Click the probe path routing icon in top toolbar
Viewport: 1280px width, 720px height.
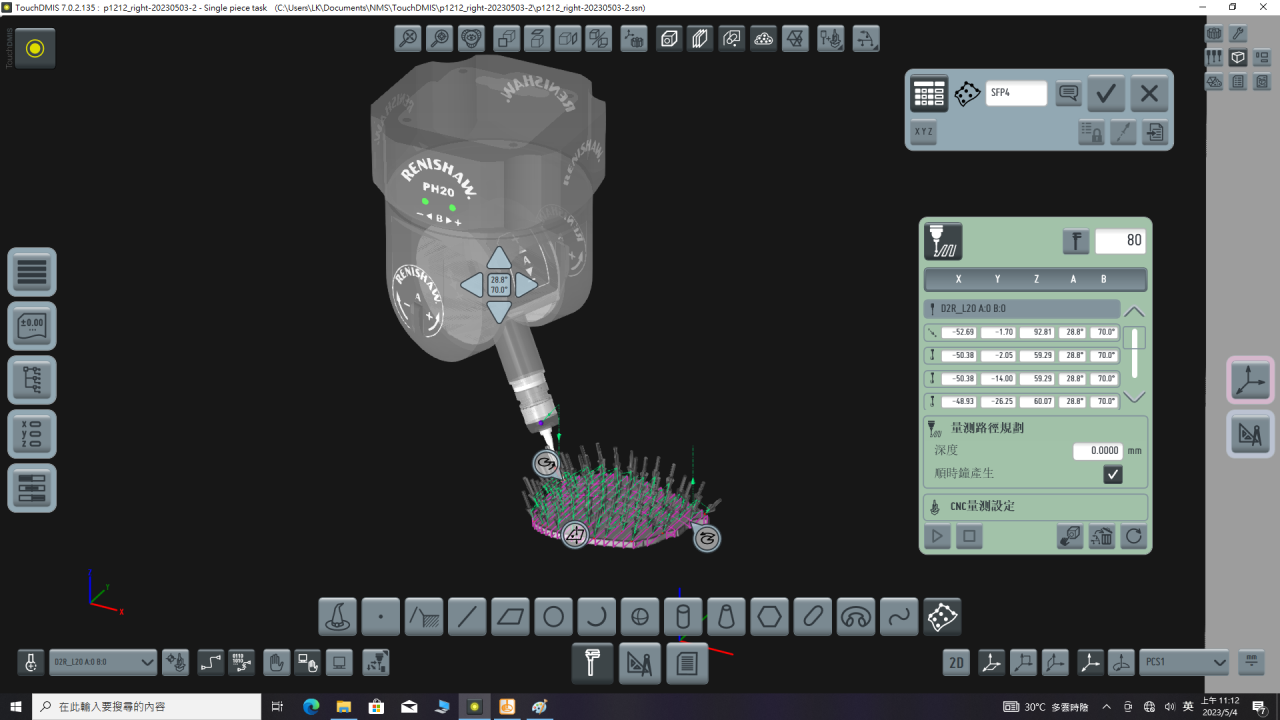[866, 39]
